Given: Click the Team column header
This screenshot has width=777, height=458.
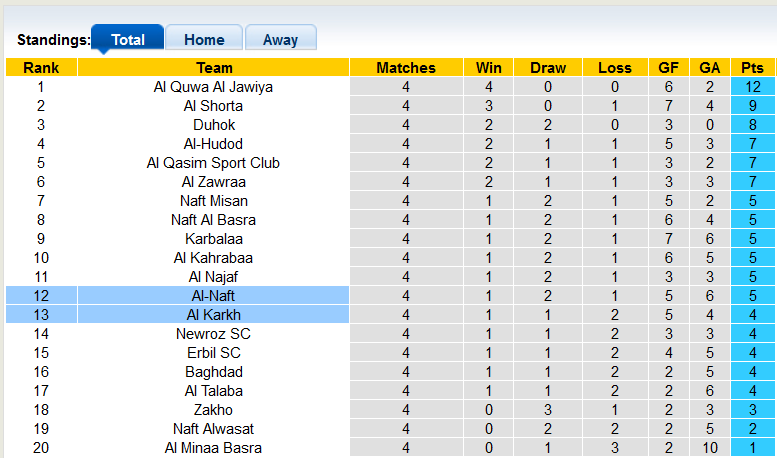Looking at the screenshot, I should pos(213,68).
